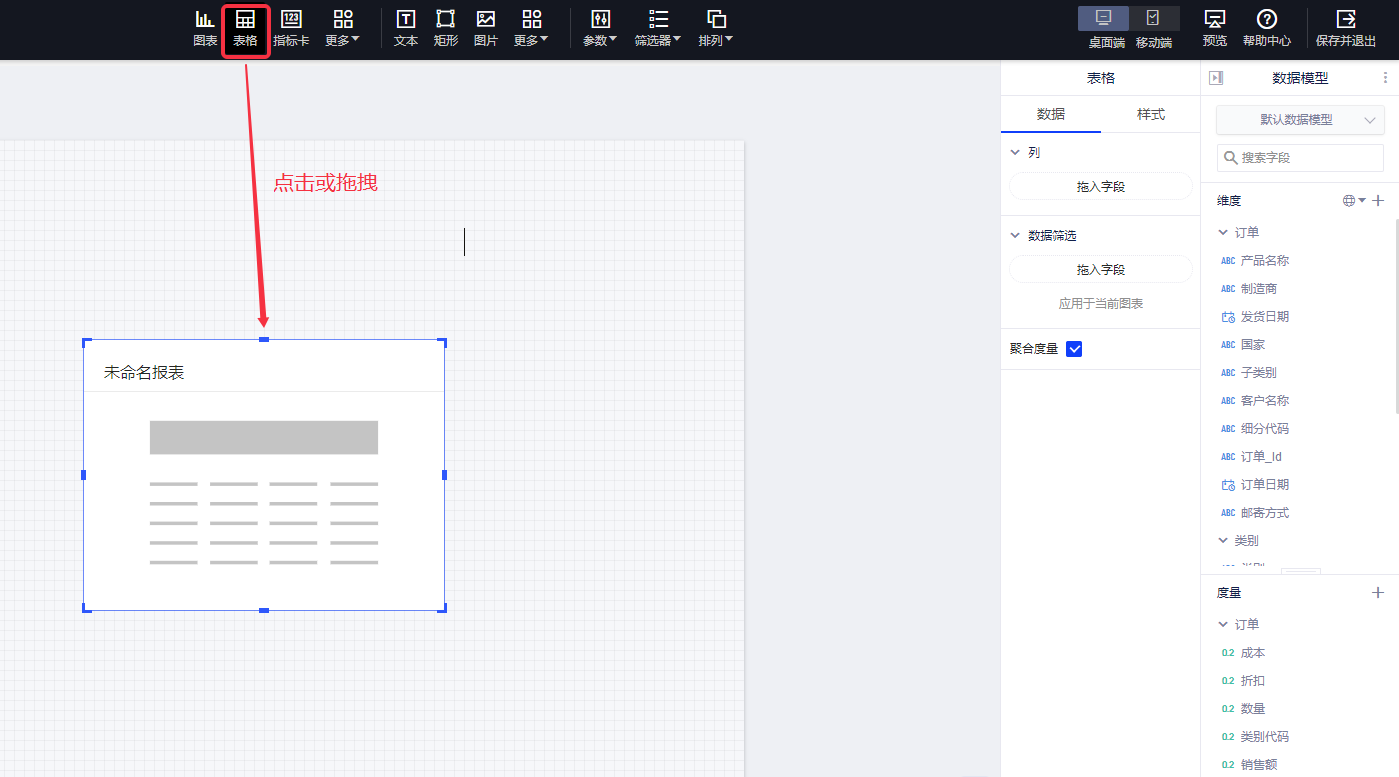Screen dimensions: 1399x777
Task: Click the 产品名称 dimension field
Action: coord(1264,260)
